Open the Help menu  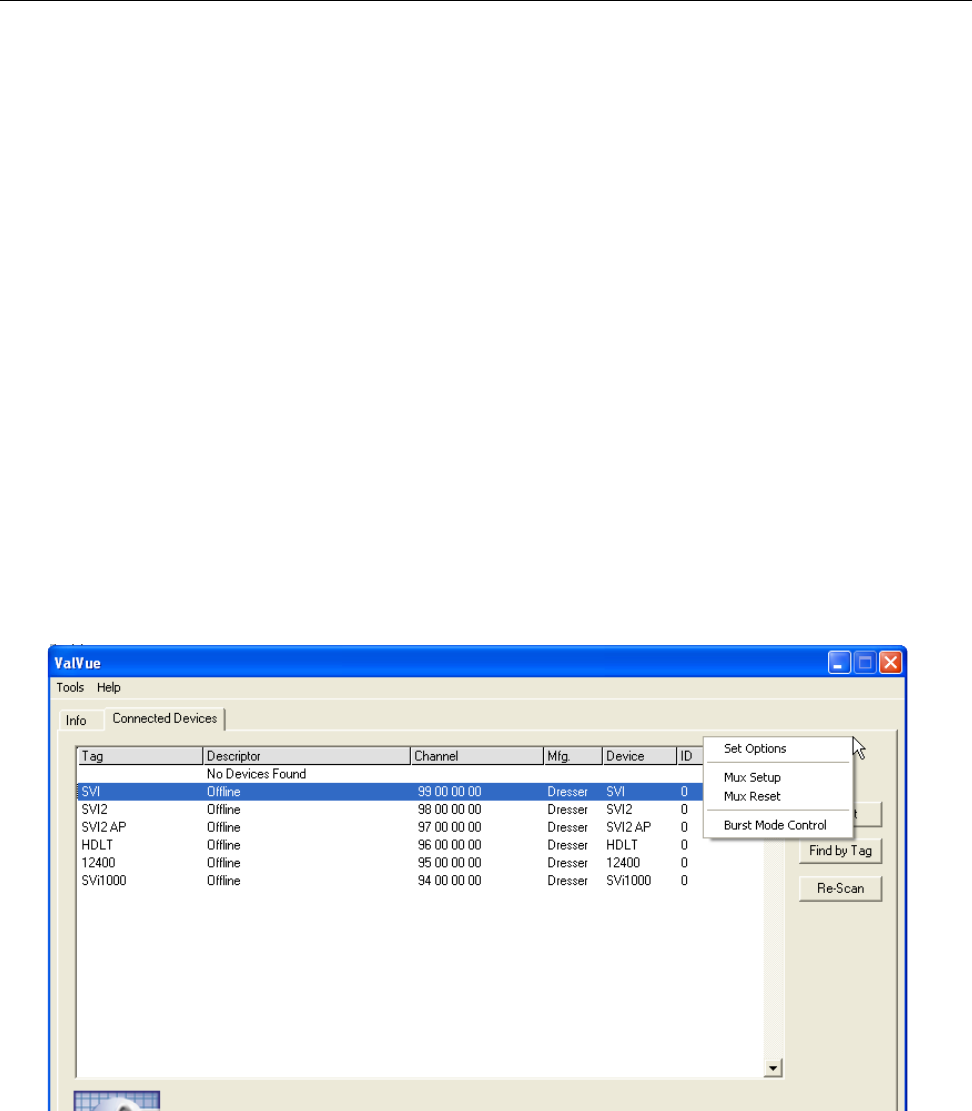coord(108,687)
